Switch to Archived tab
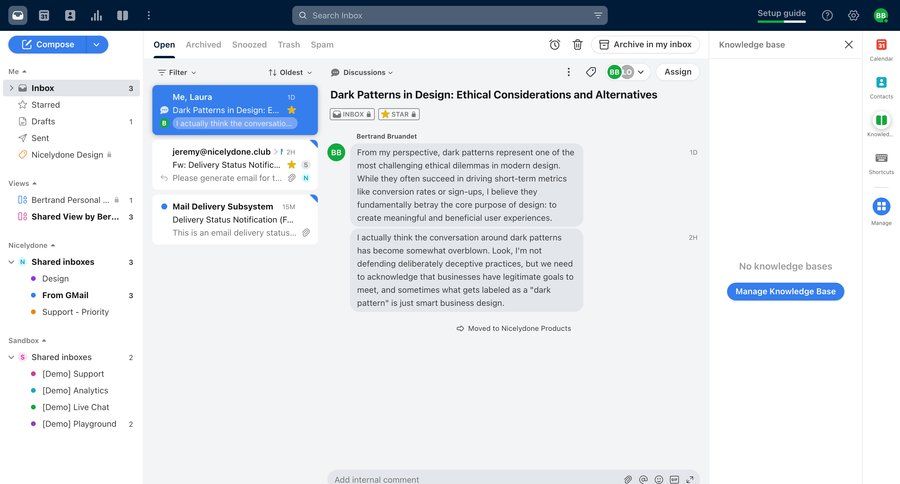 point(203,44)
